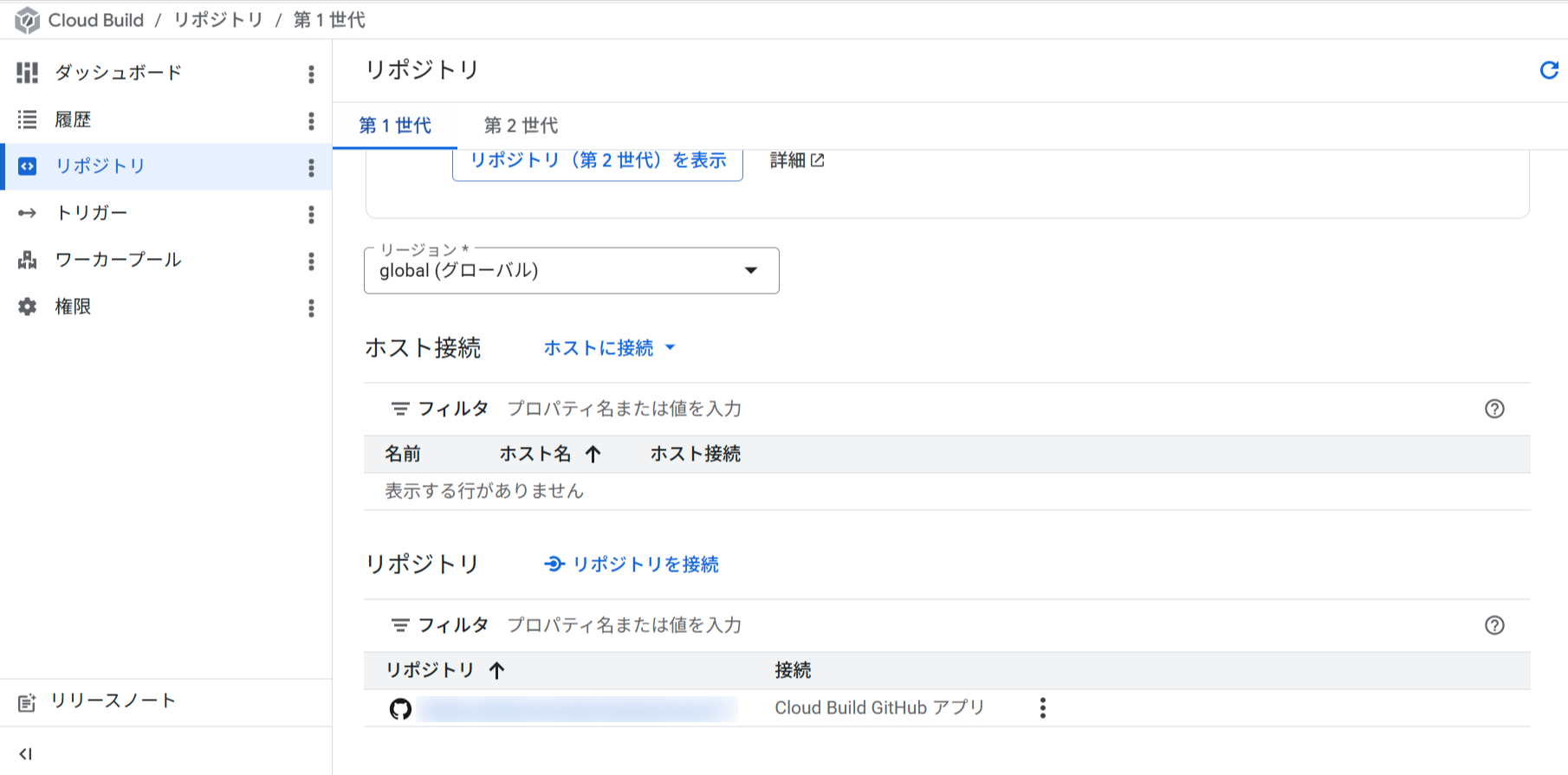
Task: Click リポジトリ in breadcrumb
Action: [218, 20]
